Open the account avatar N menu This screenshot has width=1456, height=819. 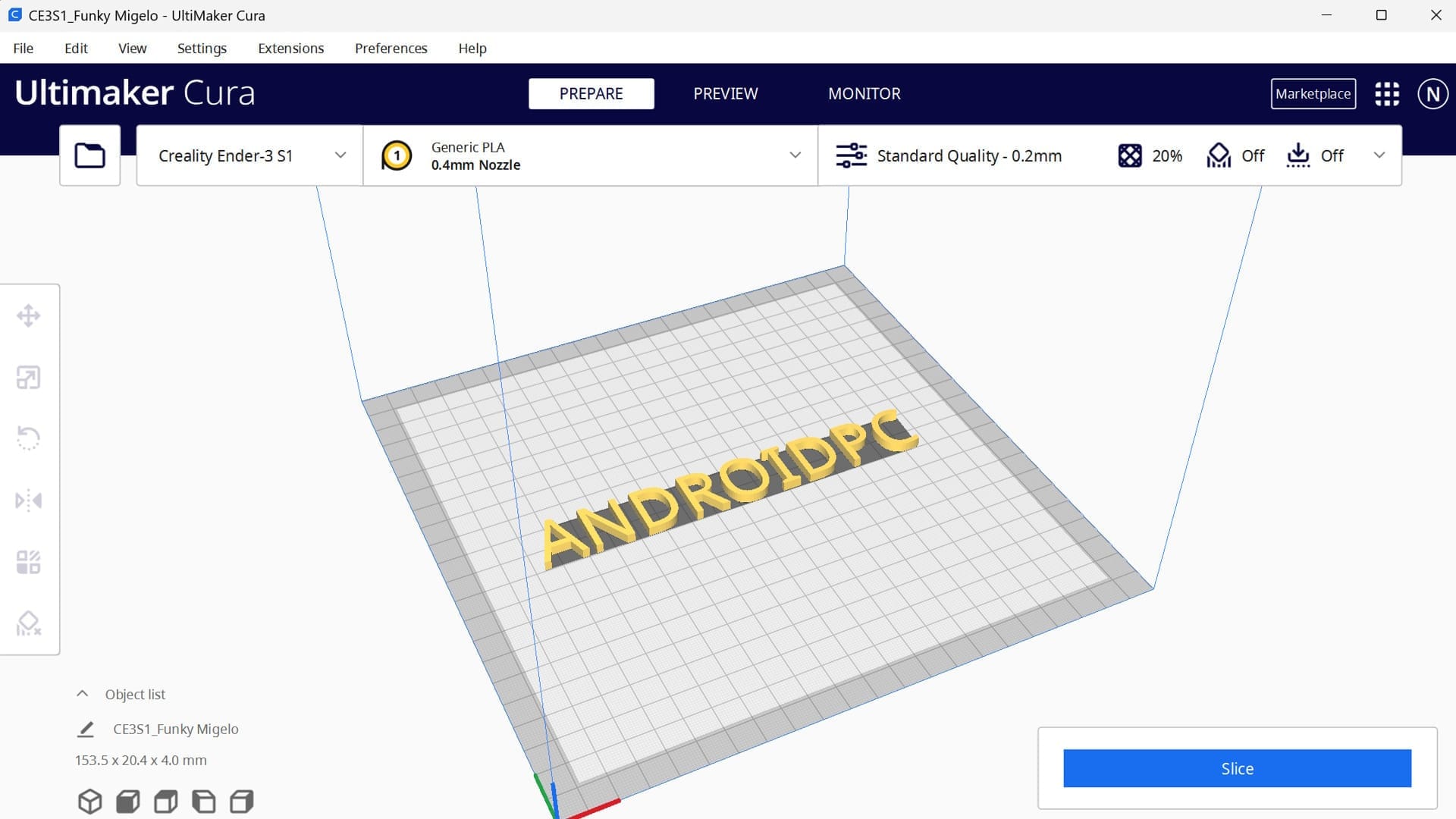(1432, 94)
